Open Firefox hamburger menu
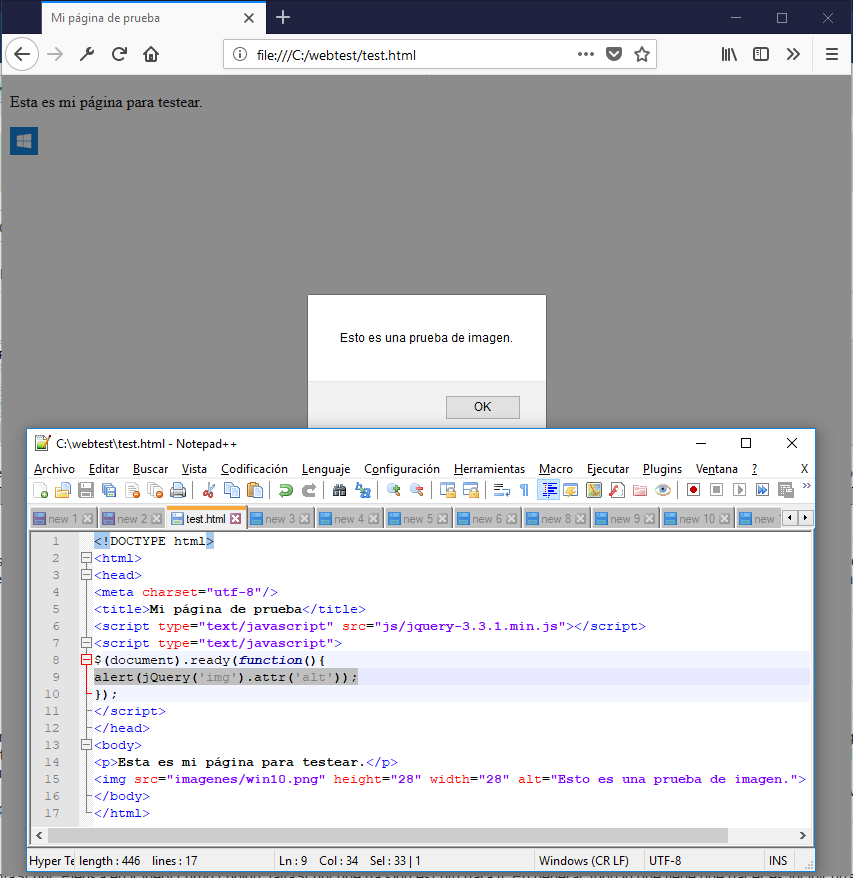 (832, 54)
